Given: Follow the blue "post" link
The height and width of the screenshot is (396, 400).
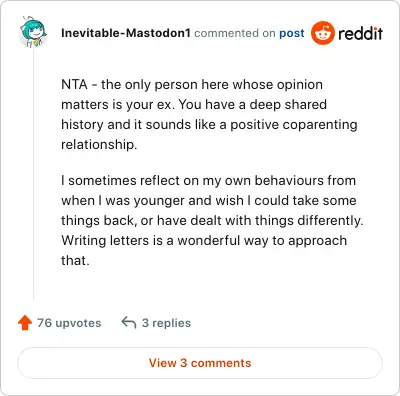Looking at the screenshot, I should point(292,33).
